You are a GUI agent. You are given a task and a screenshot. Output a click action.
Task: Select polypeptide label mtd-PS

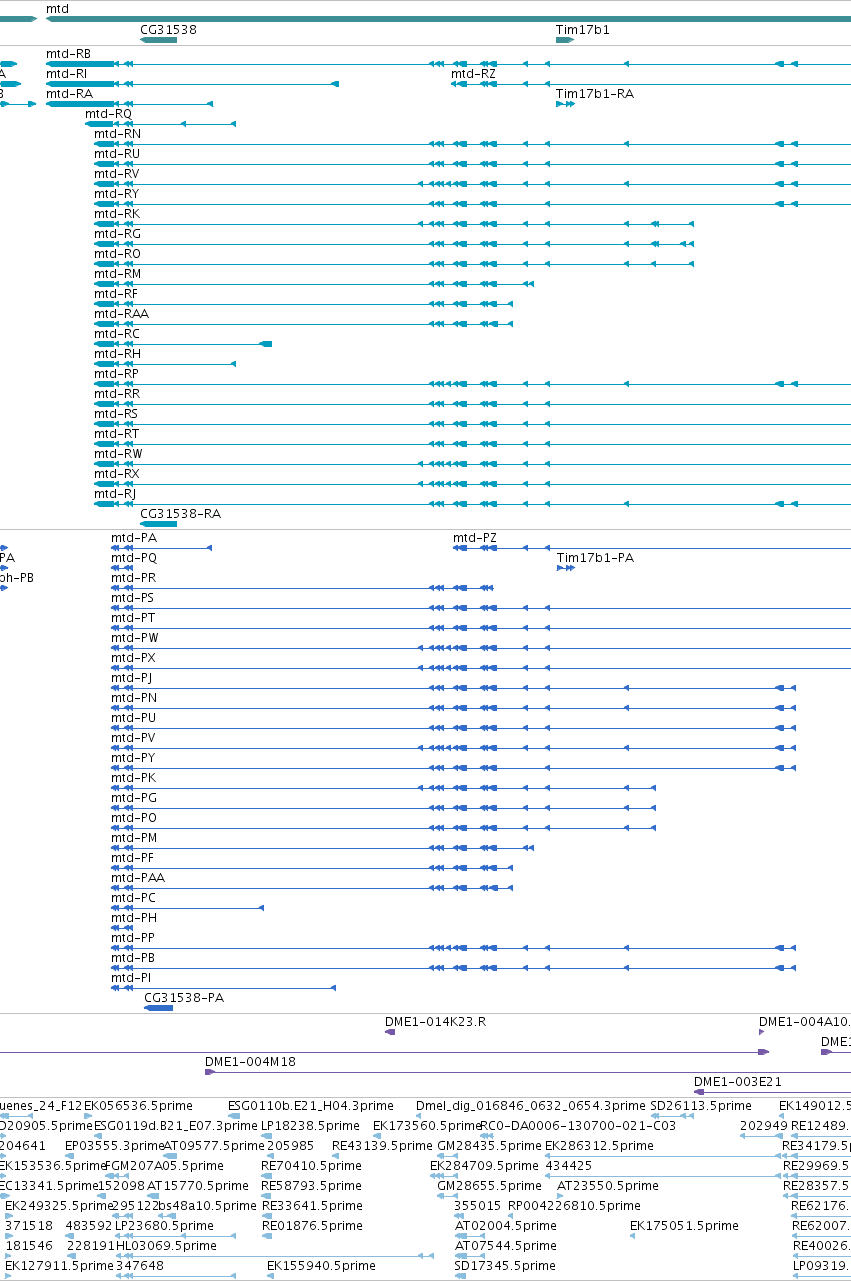(x=133, y=597)
